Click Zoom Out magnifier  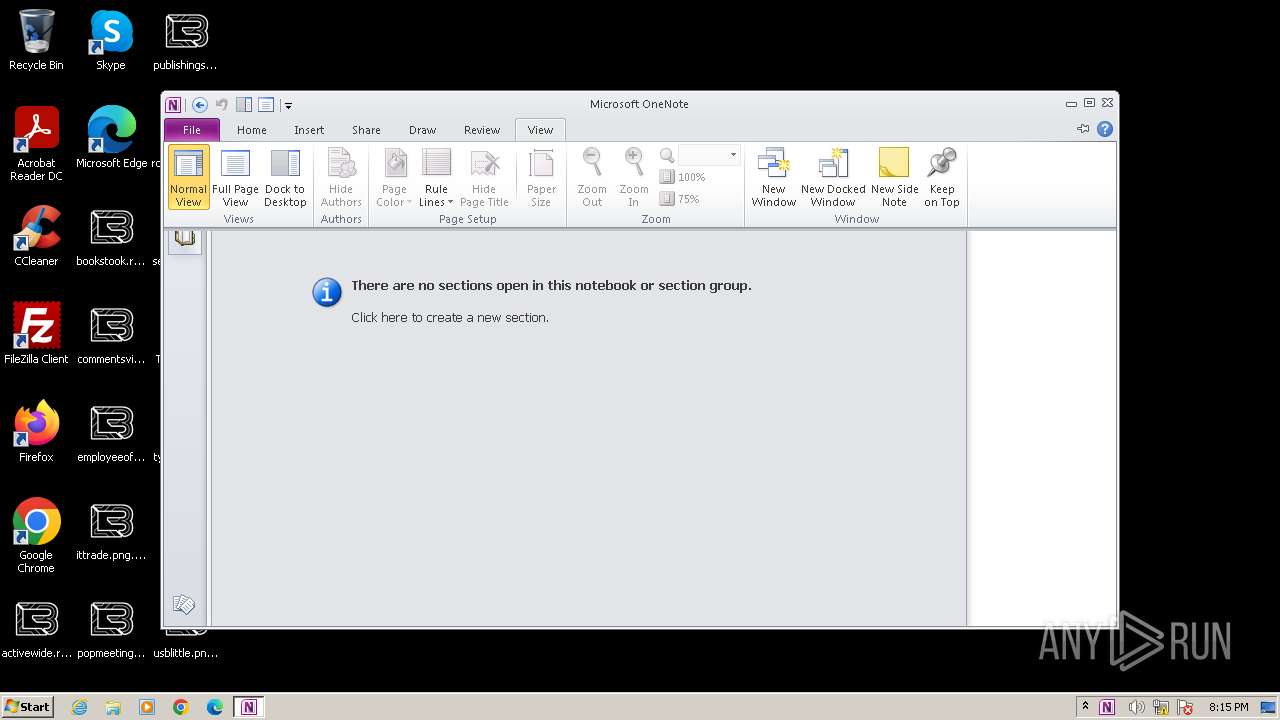click(592, 177)
